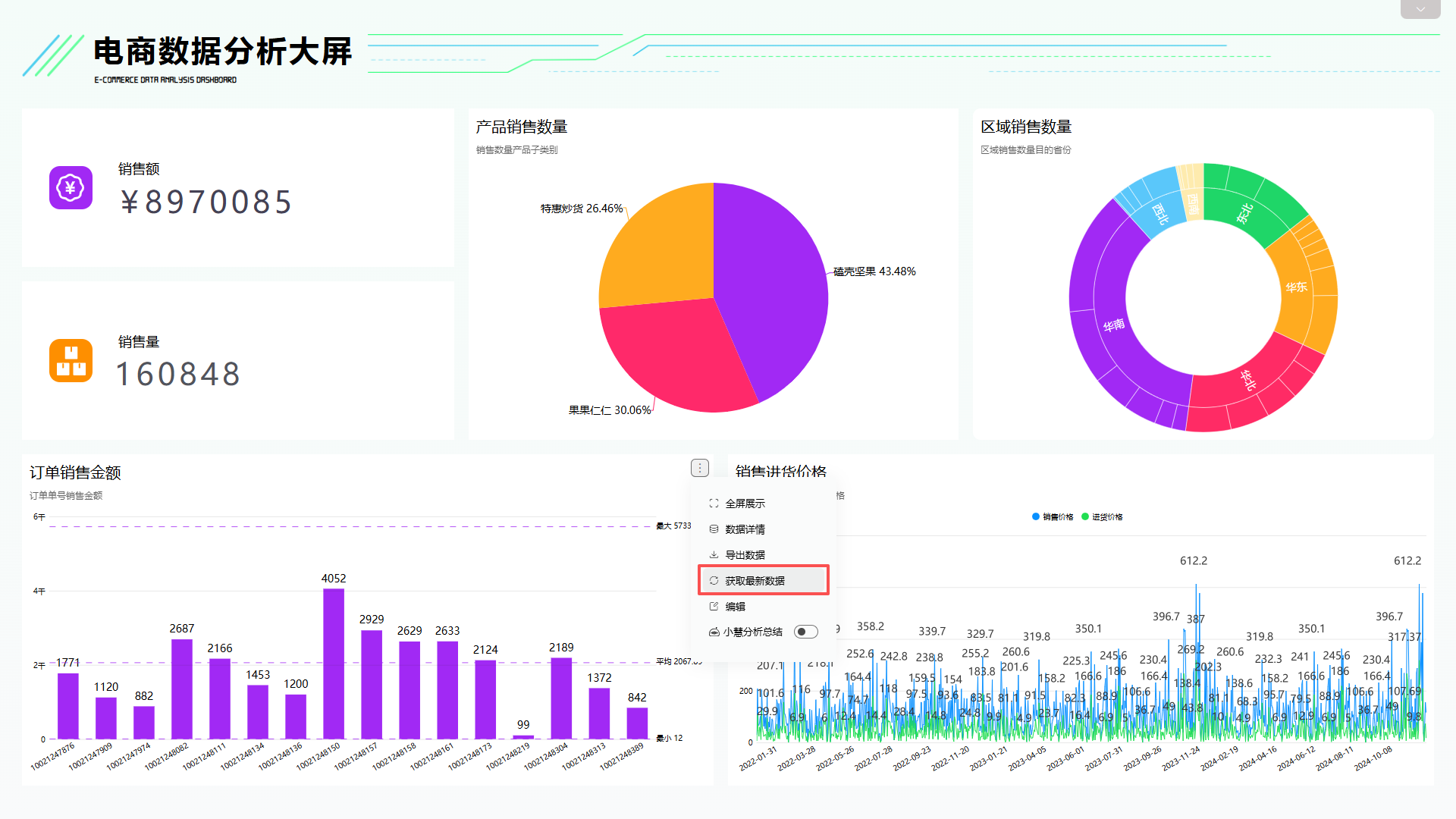The width and height of the screenshot is (1456, 819).
Task: Click the purple ¥ badge icon for 销售额
Action: click(x=71, y=188)
